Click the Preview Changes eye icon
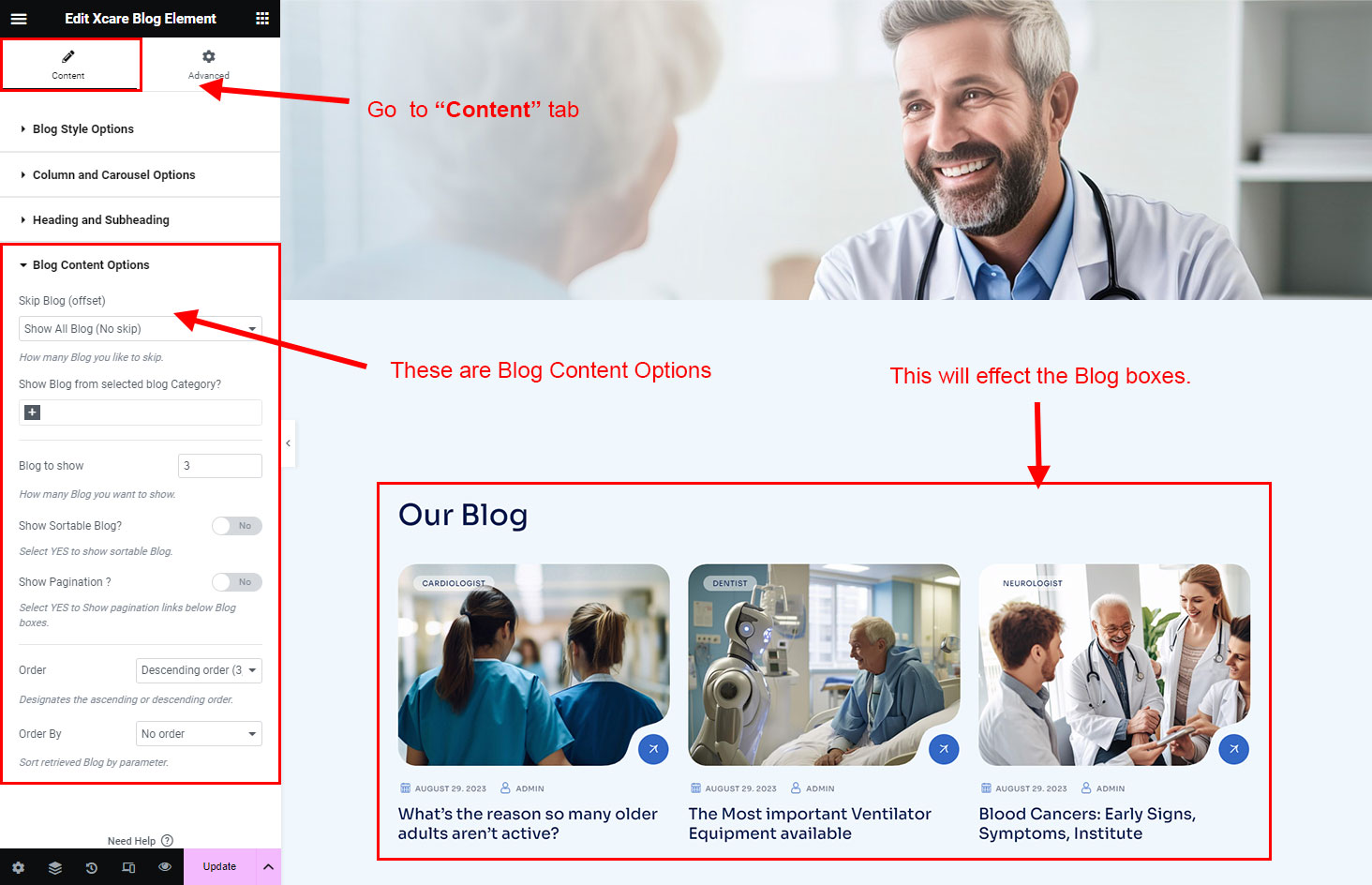Image resolution: width=1372 pixels, height=885 pixels. point(165,867)
